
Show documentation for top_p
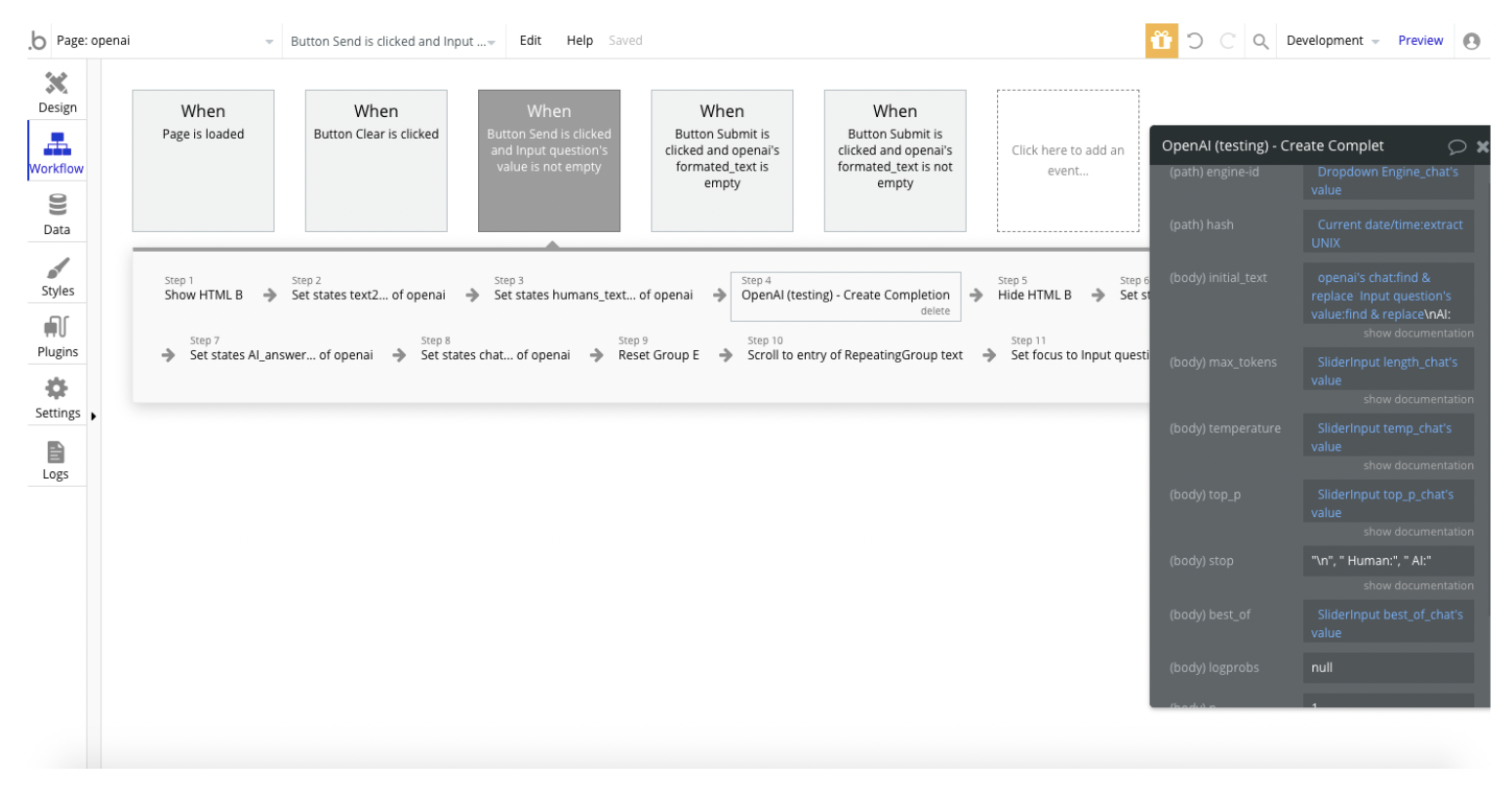[x=1418, y=533]
